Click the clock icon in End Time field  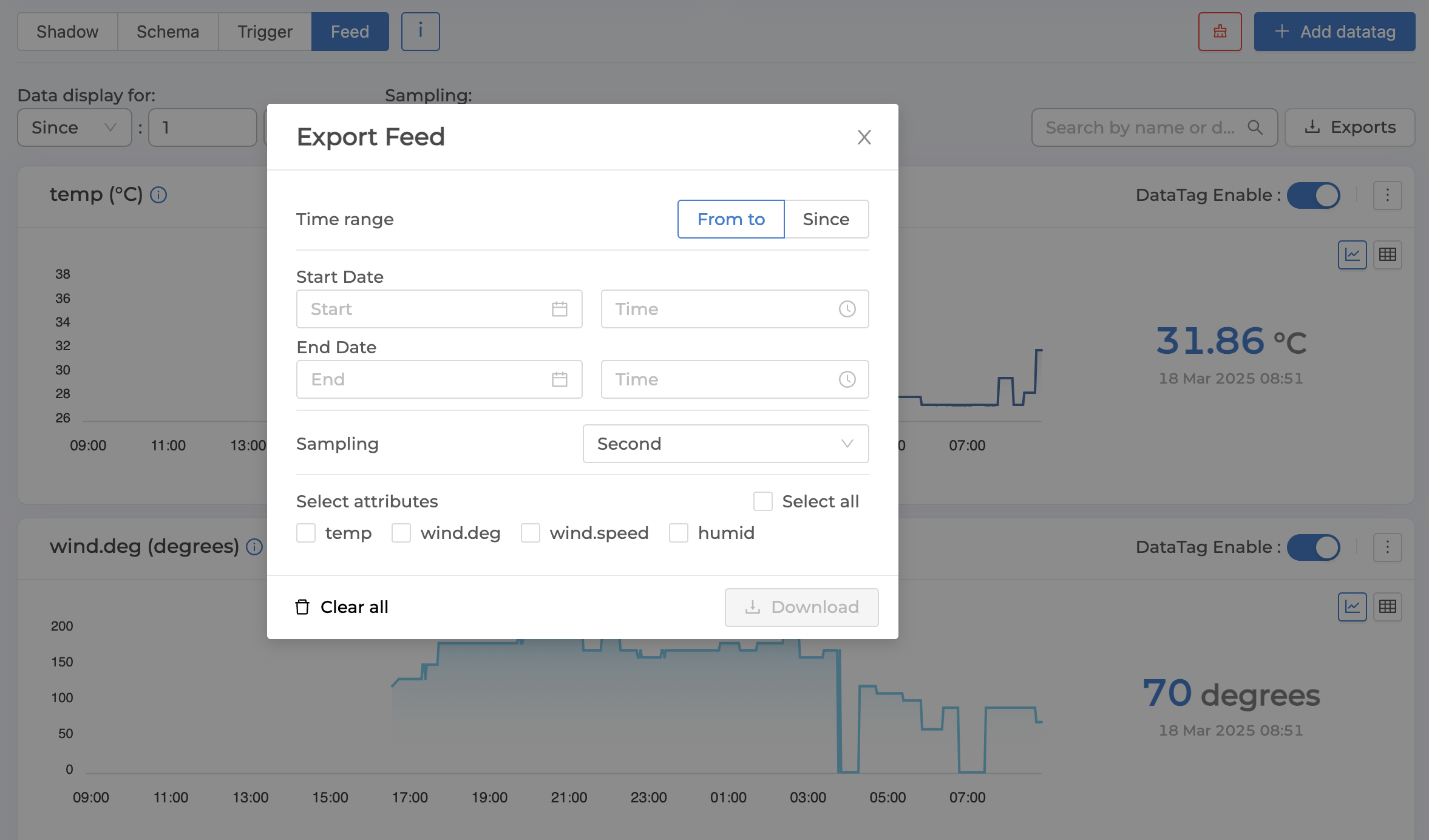847,379
